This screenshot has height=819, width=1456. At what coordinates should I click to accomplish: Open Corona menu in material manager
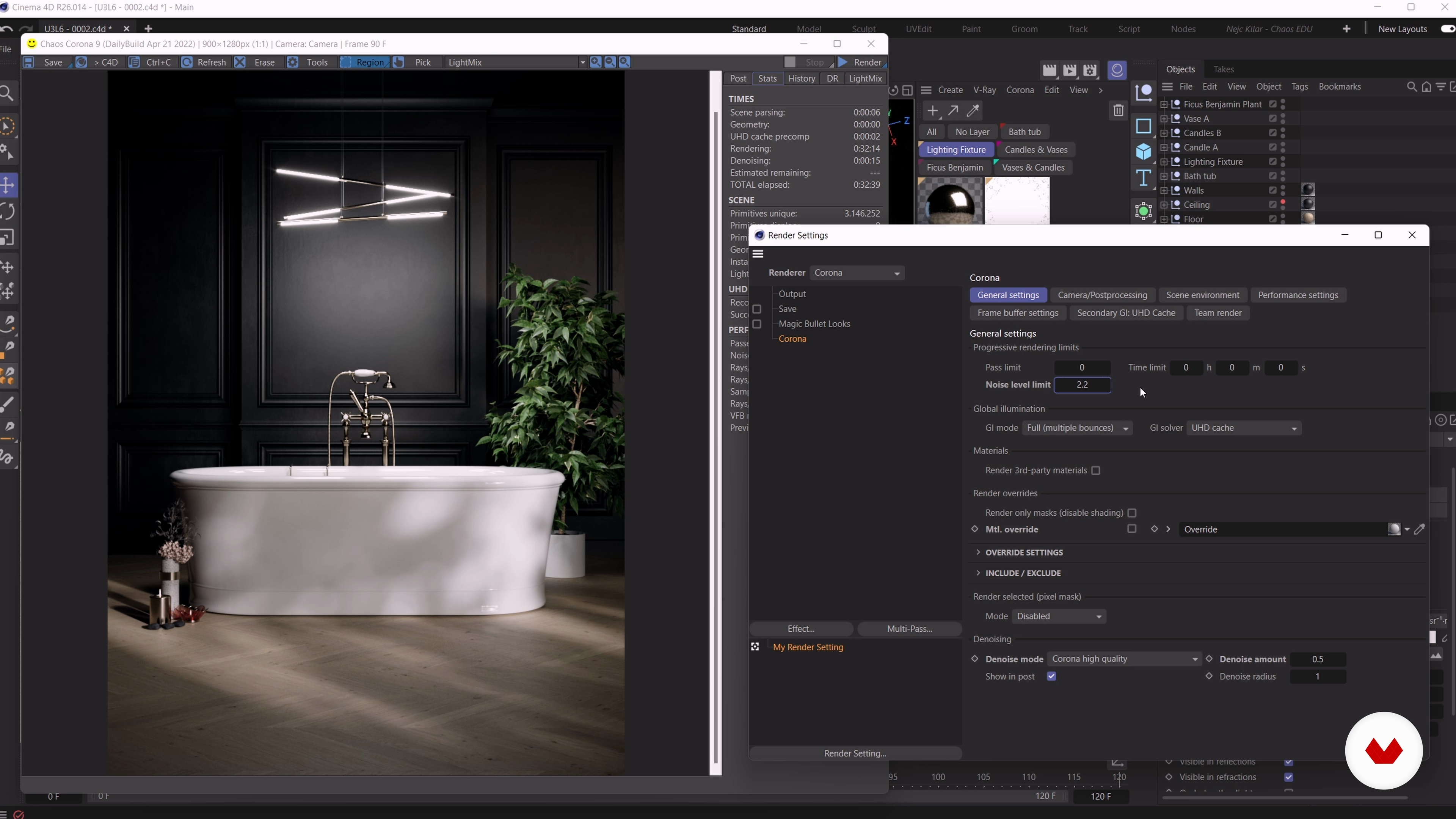pyautogui.click(x=1020, y=91)
